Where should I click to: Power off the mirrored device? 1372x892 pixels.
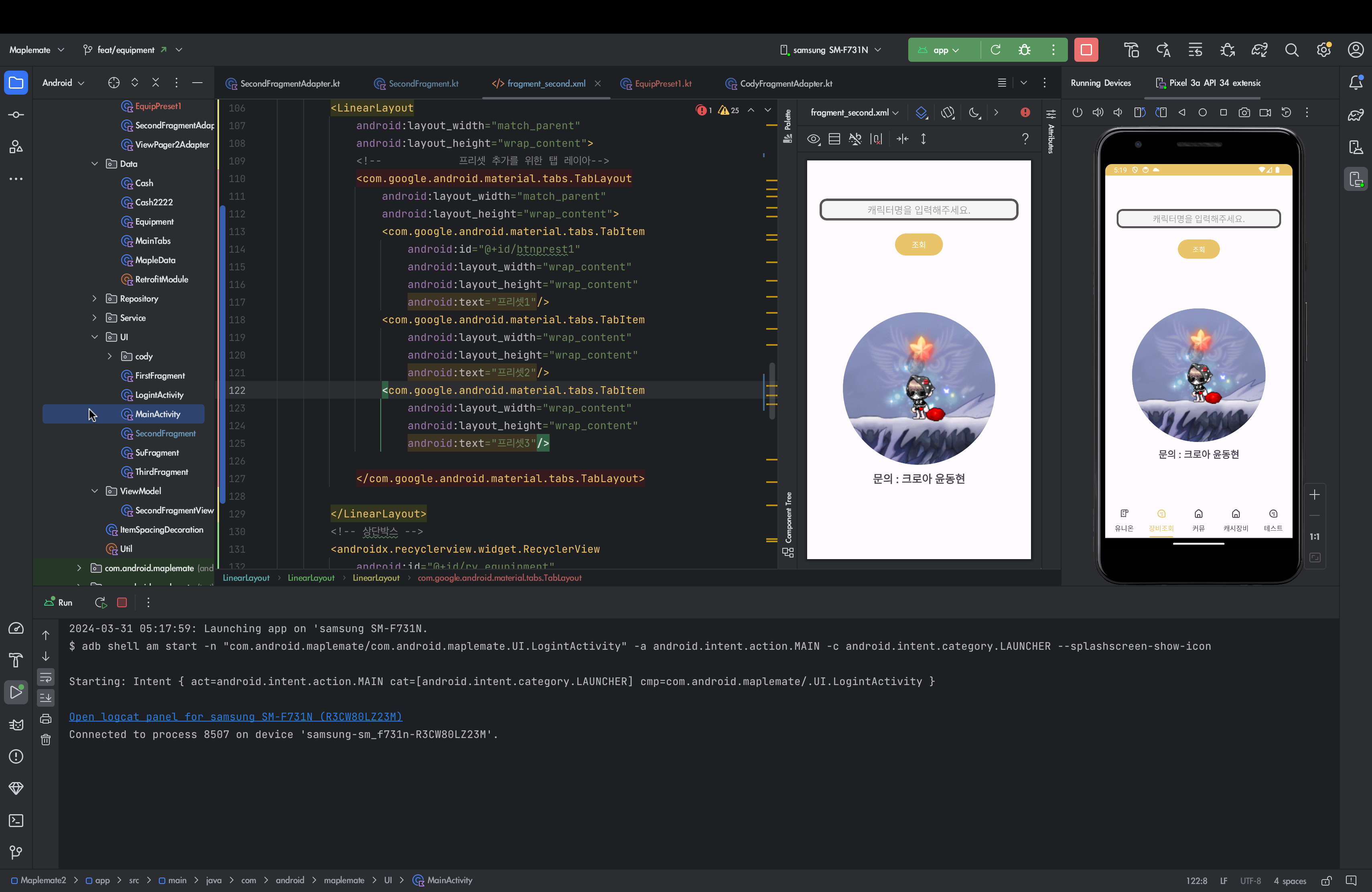(1078, 112)
